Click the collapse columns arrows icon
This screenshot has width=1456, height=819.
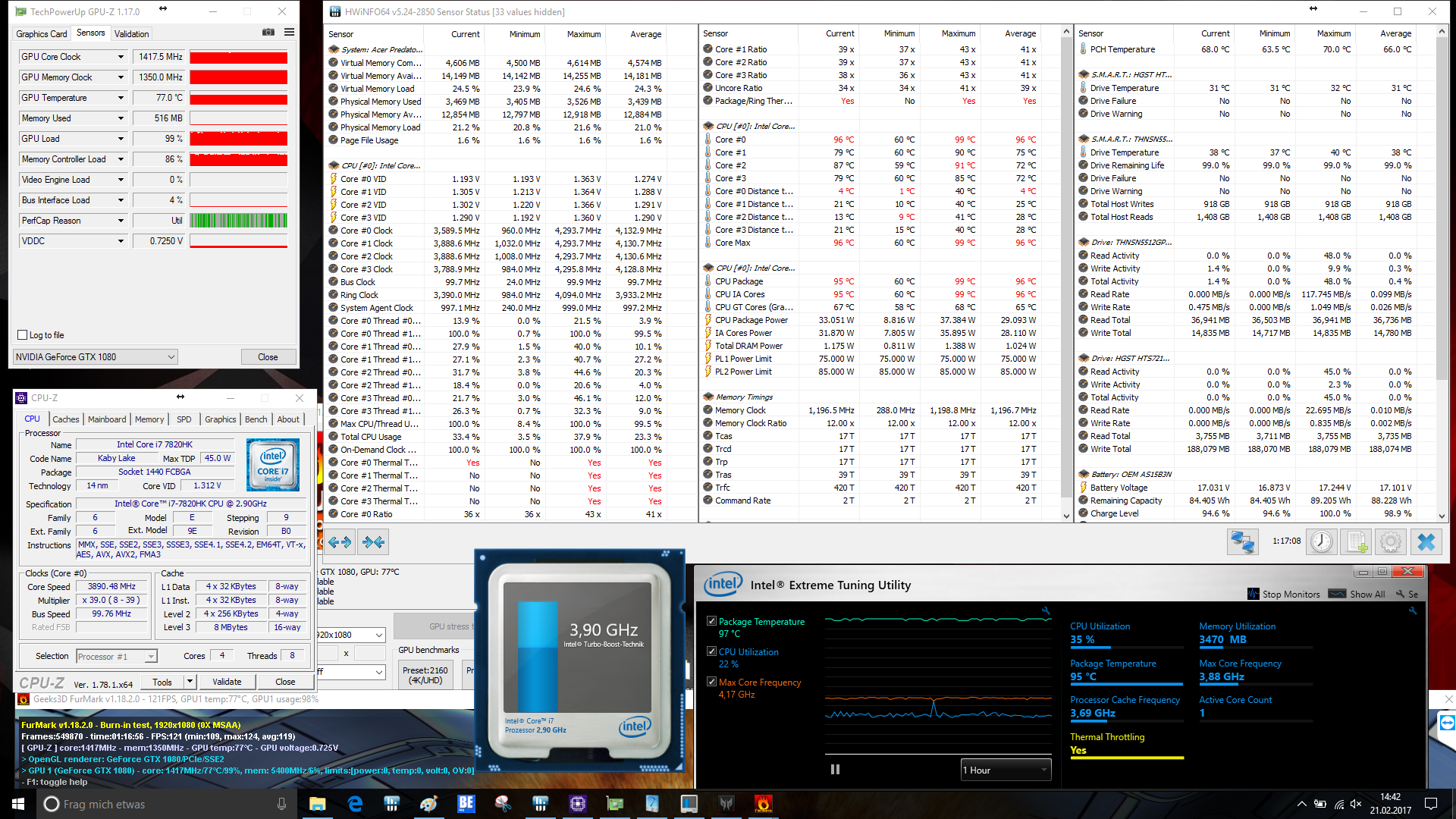click(373, 541)
